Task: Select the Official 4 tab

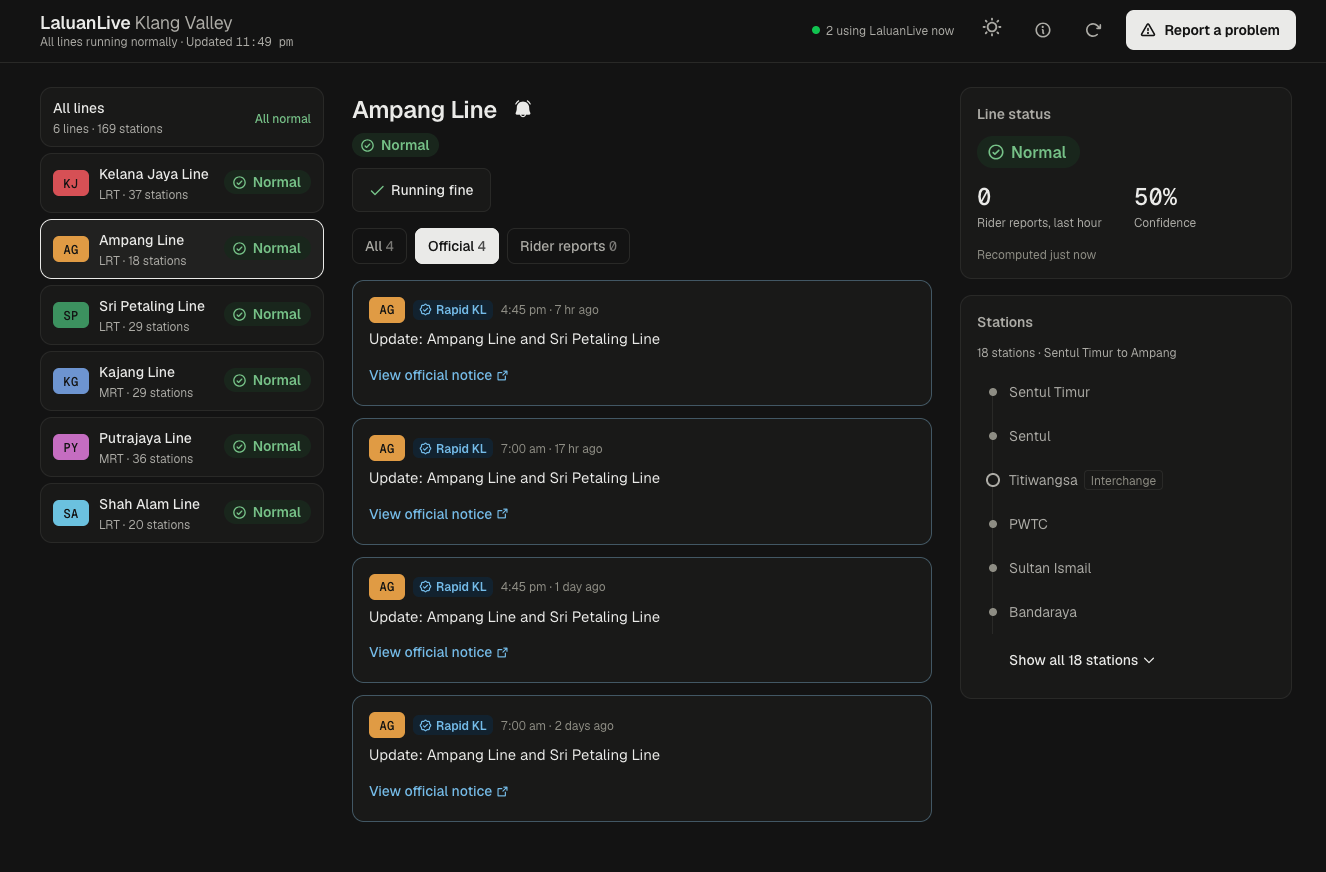Action: click(x=457, y=246)
